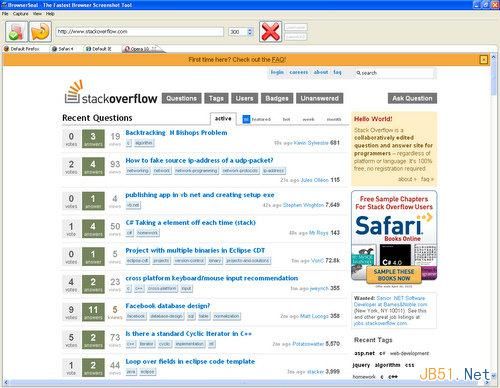
Task: Click the Tags navigation button
Action: point(216,98)
